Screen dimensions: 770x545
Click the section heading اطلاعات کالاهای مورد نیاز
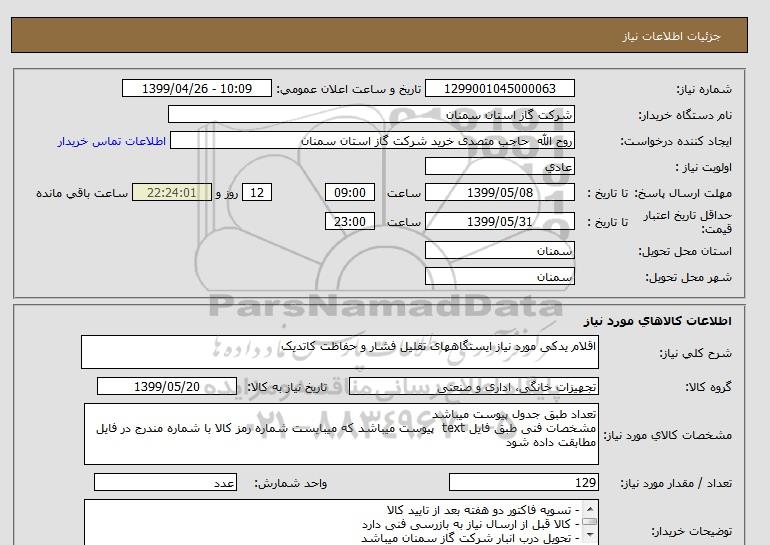click(x=658, y=321)
